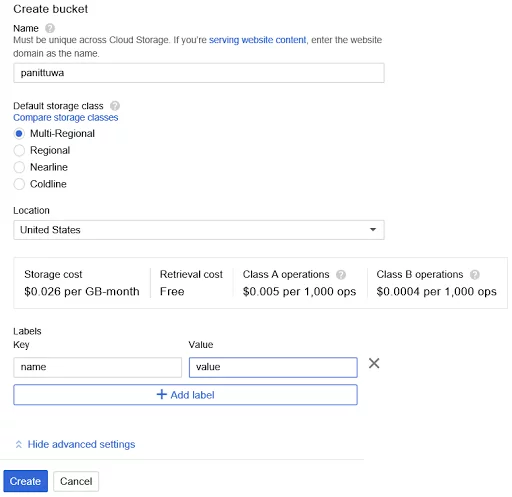
Task: Click the Create button
Action: (26, 481)
